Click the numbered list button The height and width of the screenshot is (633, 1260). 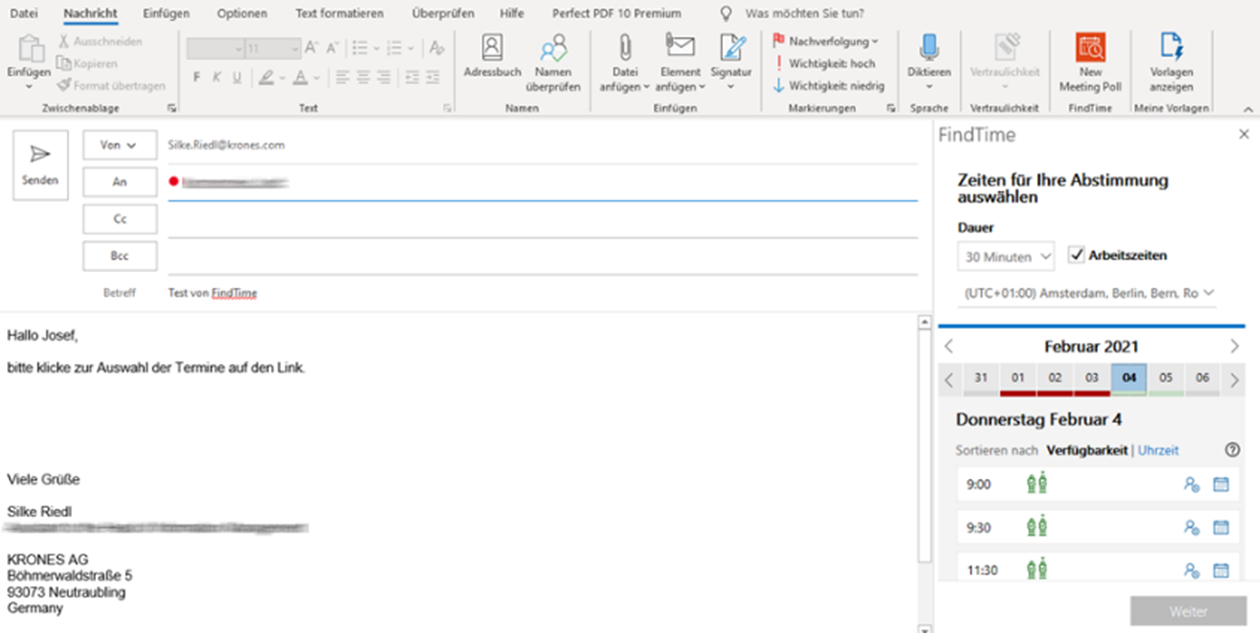[x=394, y=48]
